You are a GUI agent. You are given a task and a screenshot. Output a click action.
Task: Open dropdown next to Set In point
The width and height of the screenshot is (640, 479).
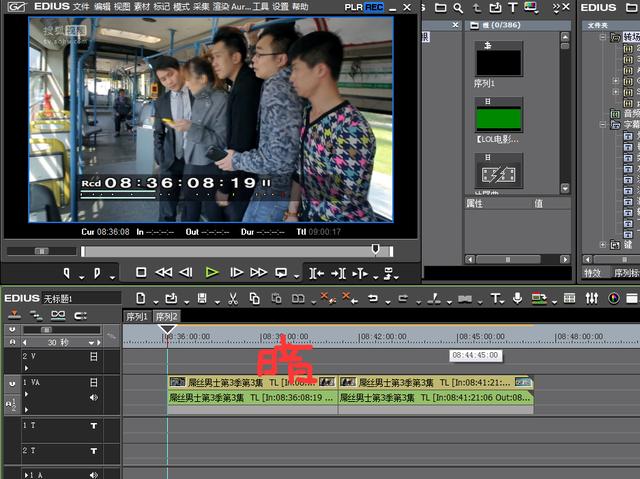tap(82, 277)
